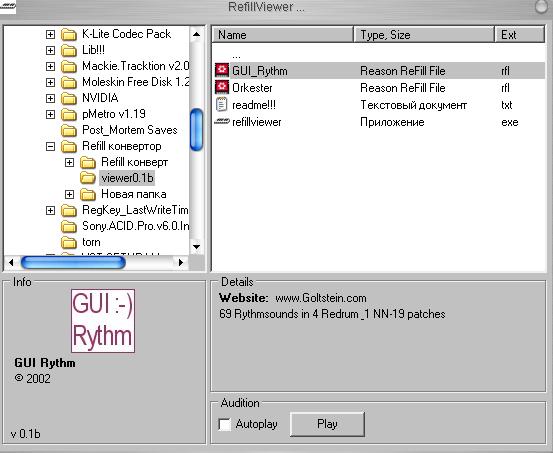The width and height of the screenshot is (553, 453).
Task: Expand the Новая папка node
Action: 69,194
